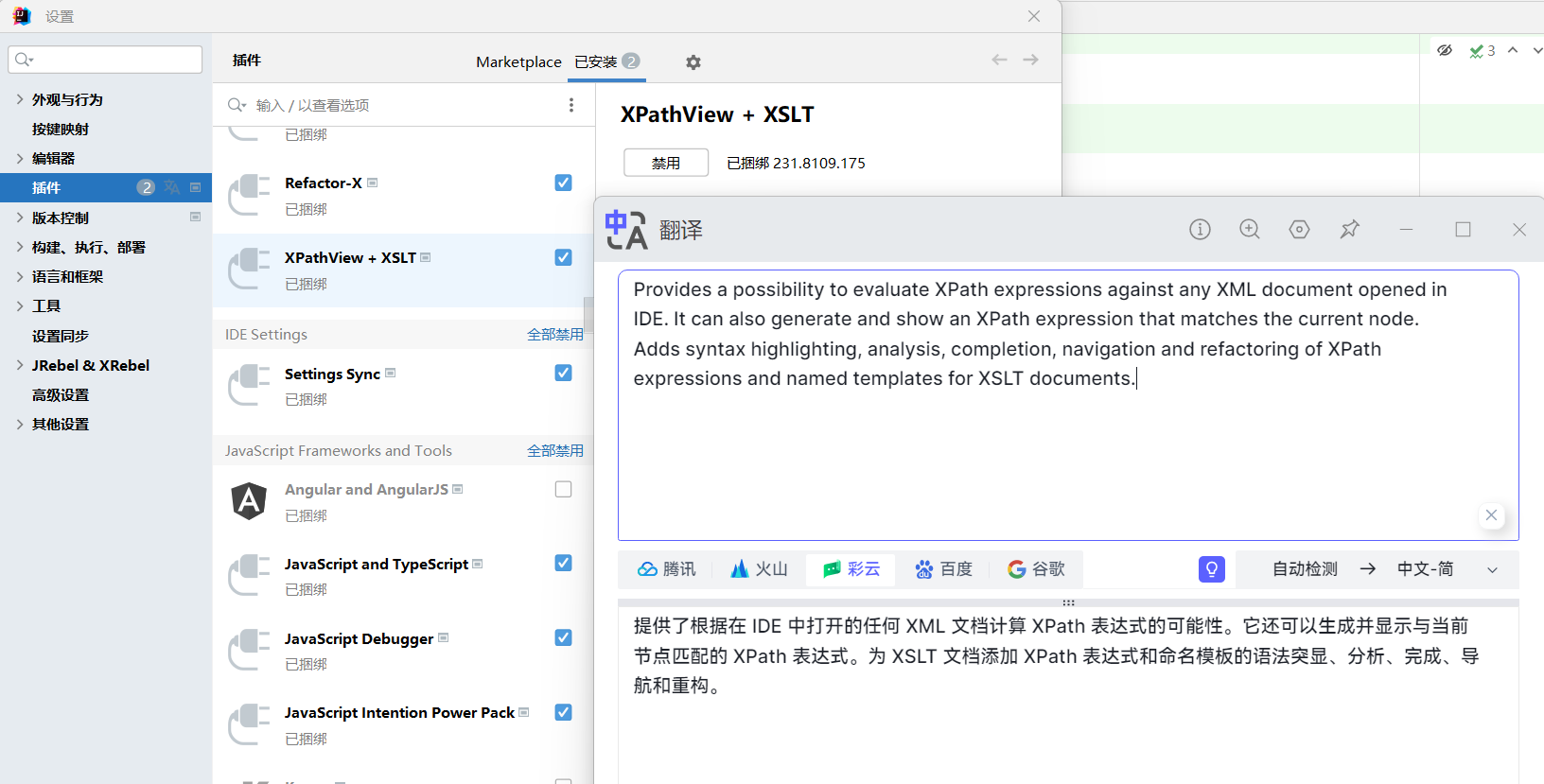The image size is (1544, 784).
Task: Click the translate icon on the 插件 row
Action: tap(171, 187)
